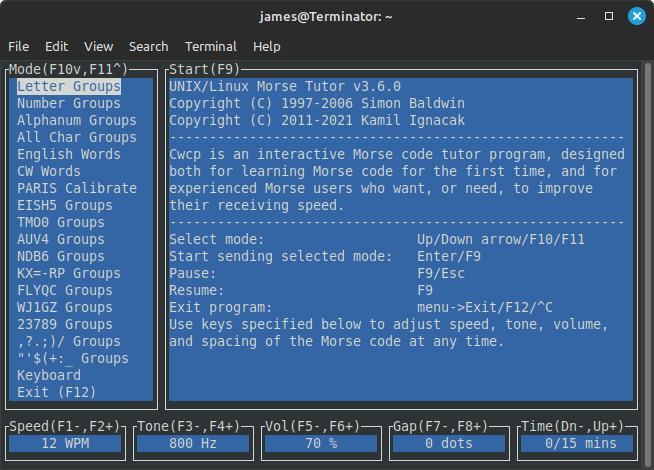Screen dimensions: 654x470
Task: Select the WJ1GZ Groups mode
Action: [65, 308]
